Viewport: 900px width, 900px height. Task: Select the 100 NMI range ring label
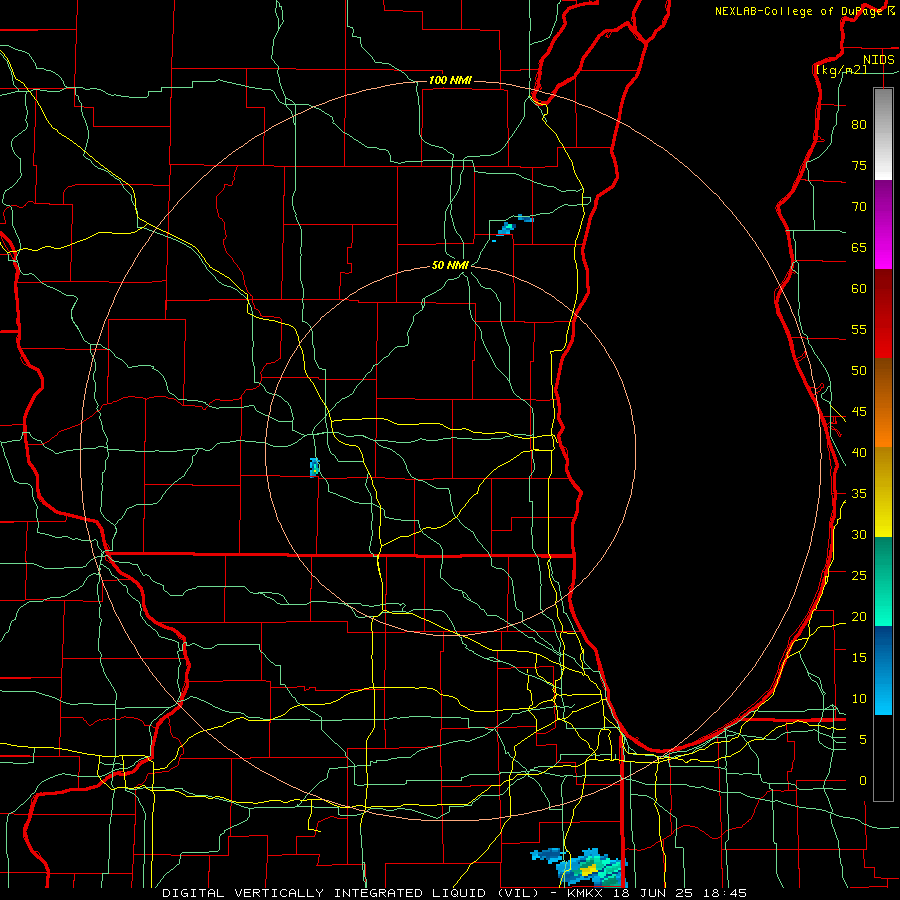point(450,80)
